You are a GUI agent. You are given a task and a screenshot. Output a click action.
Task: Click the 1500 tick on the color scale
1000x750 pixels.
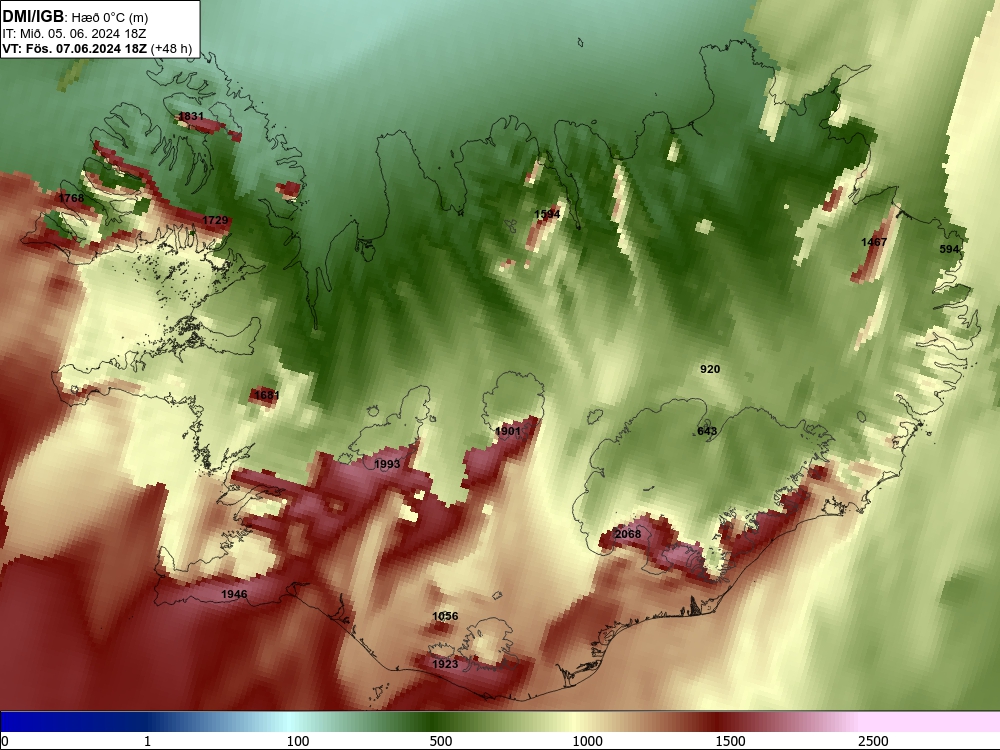click(730, 741)
